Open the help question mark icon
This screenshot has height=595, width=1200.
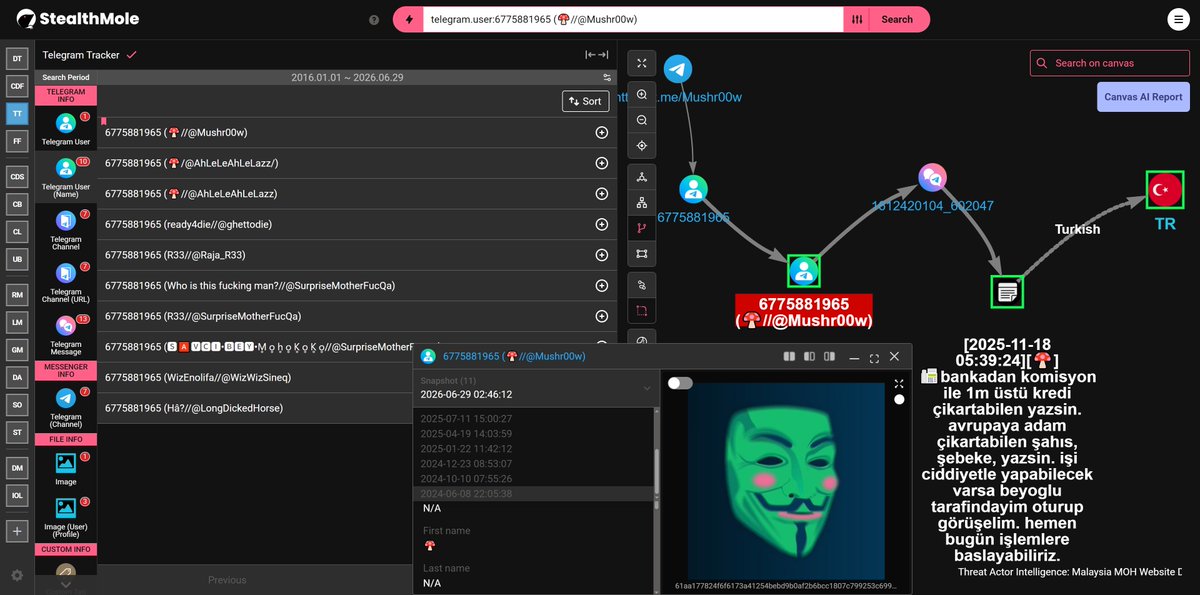pyautogui.click(x=374, y=19)
